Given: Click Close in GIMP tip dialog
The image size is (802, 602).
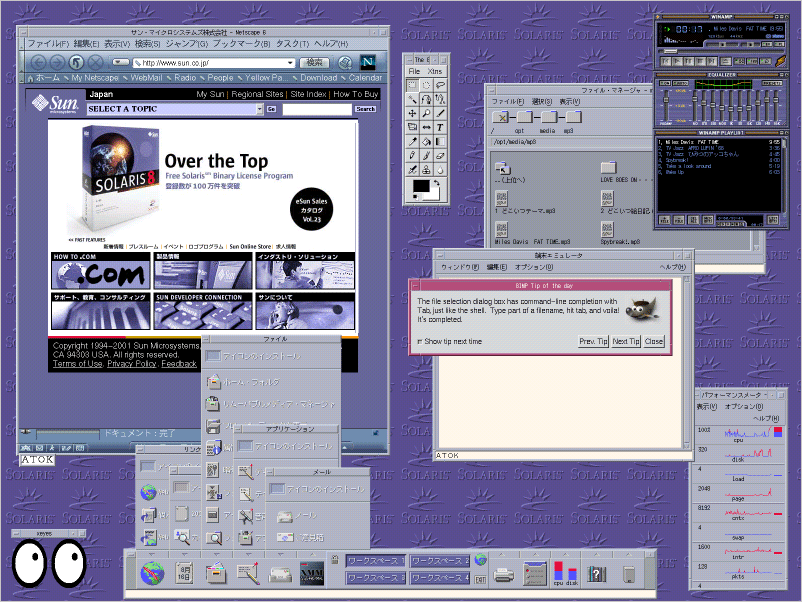Looking at the screenshot, I should (x=654, y=341).
